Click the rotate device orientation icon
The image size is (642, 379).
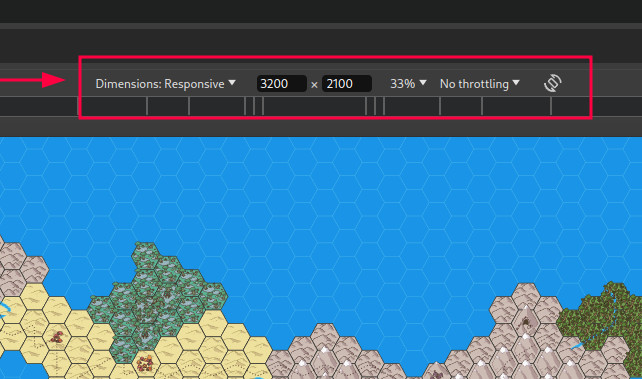[x=553, y=83]
